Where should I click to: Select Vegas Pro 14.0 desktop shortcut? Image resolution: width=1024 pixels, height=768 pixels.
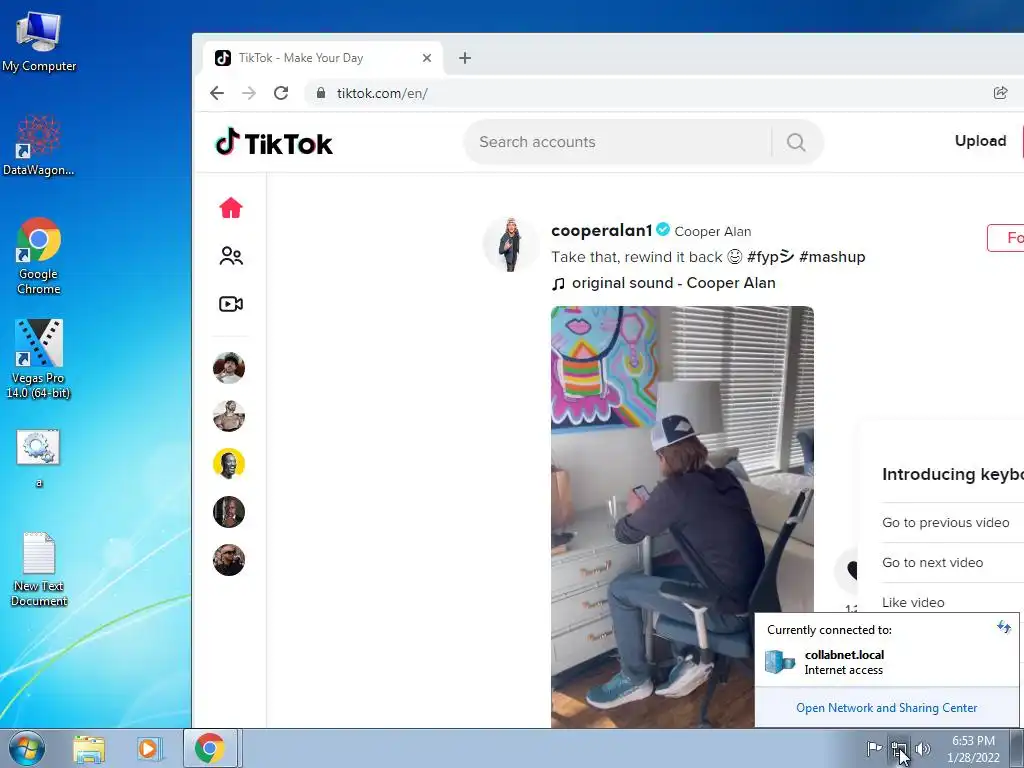[x=39, y=359]
